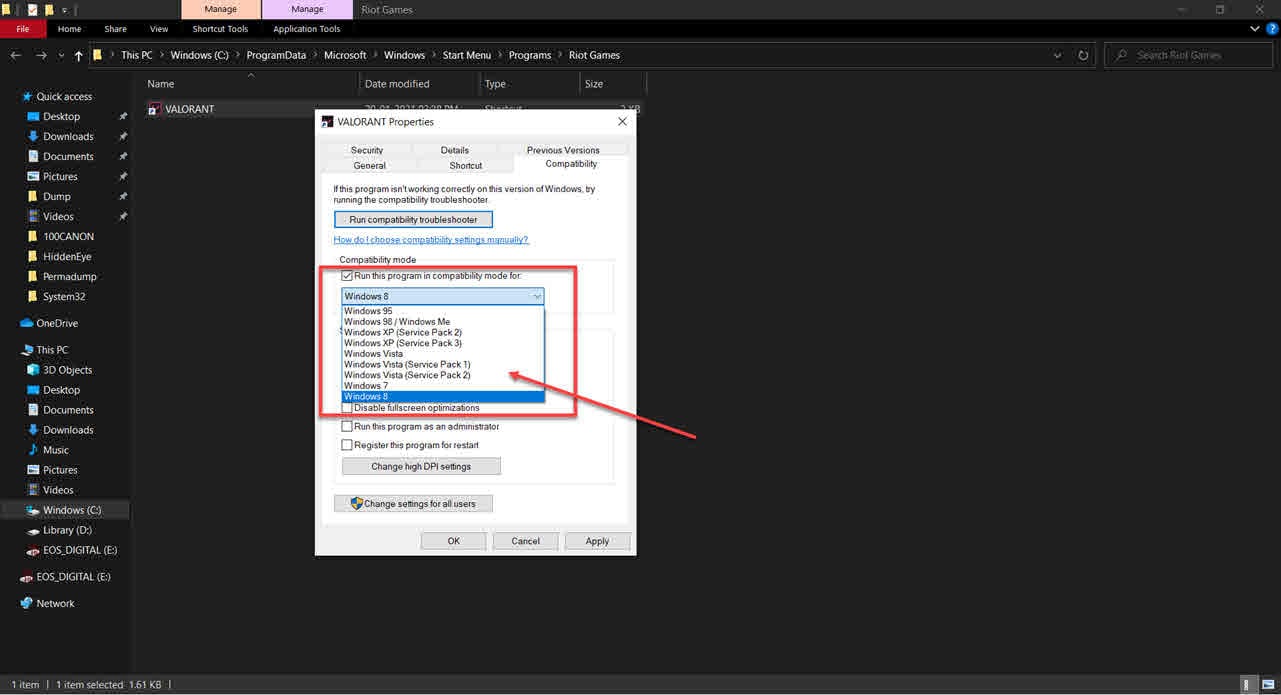The height and width of the screenshot is (695, 1281).
Task: Select Windows (C:) drive in sidebar
Action: tap(65, 510)
